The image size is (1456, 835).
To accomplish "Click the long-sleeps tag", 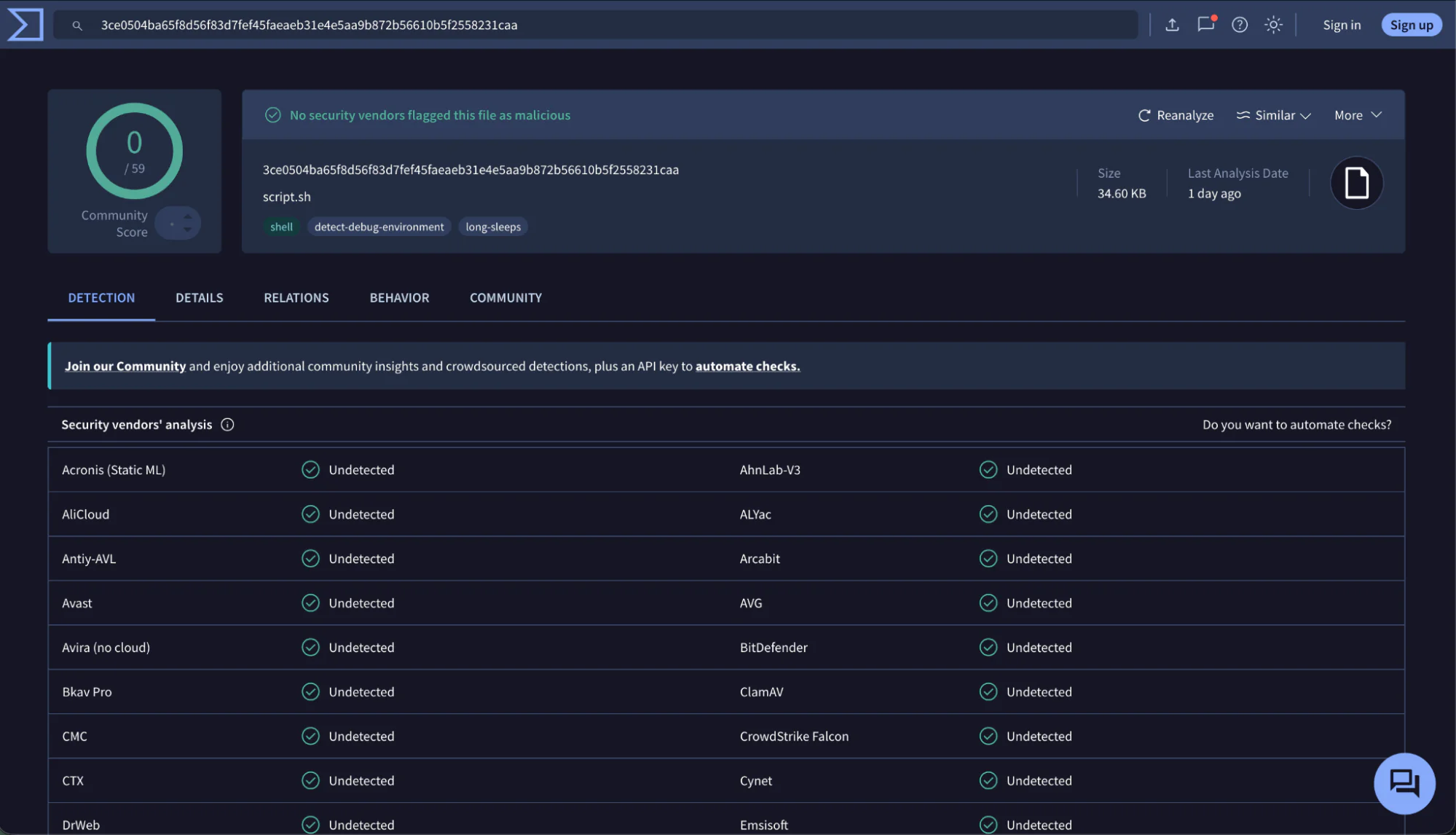I will tap(493, 227).
